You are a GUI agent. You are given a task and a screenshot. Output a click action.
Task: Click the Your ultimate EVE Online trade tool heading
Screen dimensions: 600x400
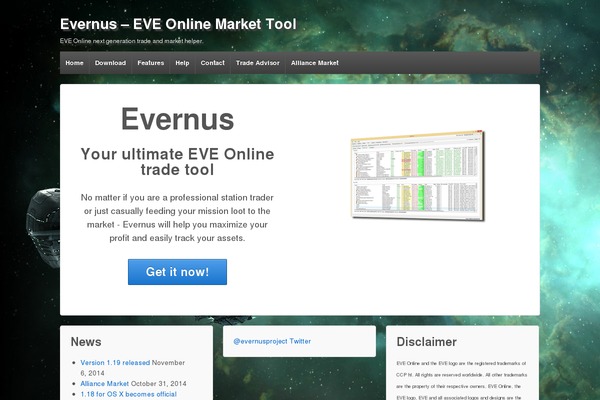(x=177, y=162)
